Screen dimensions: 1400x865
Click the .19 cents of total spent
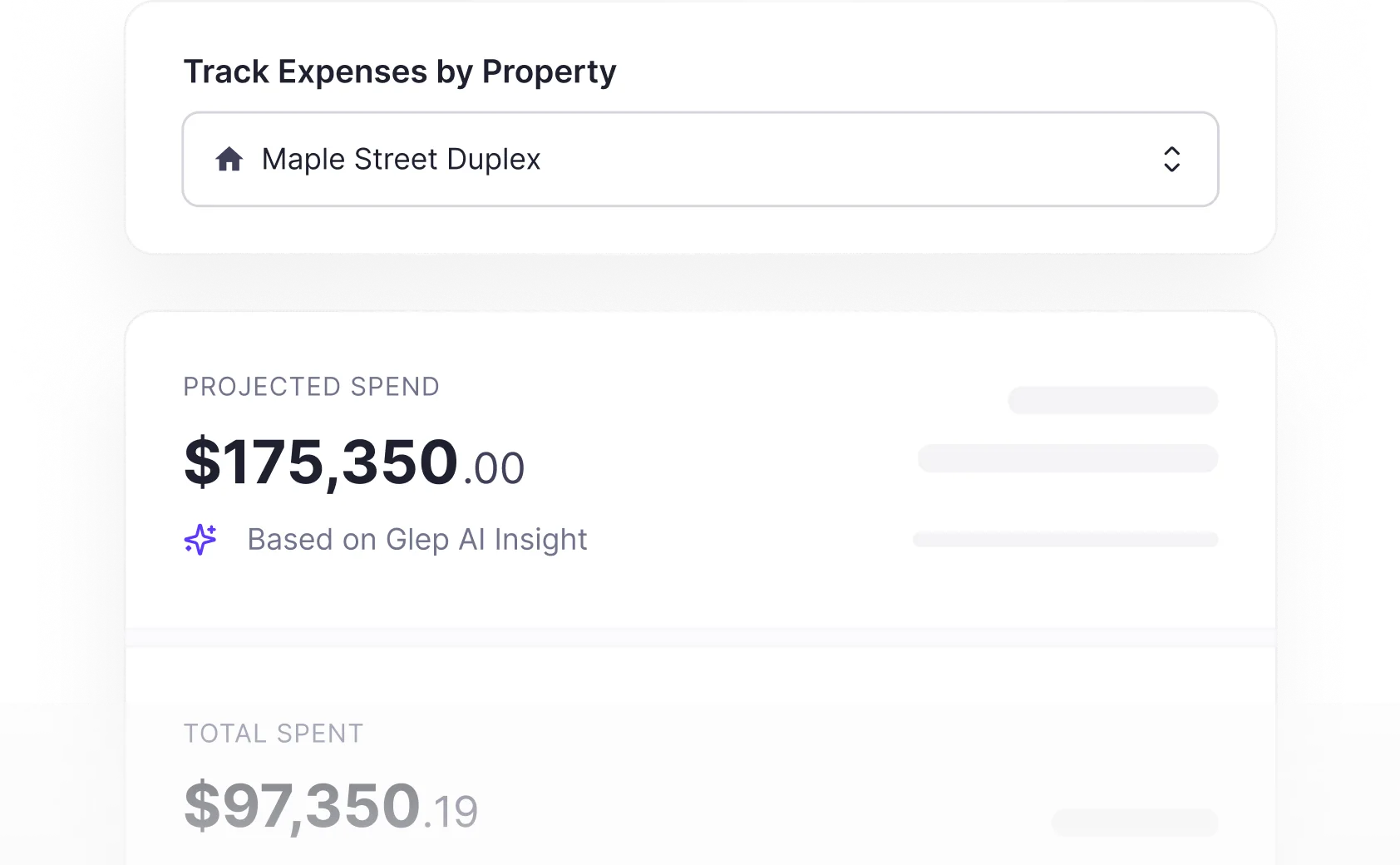point(451,813)
